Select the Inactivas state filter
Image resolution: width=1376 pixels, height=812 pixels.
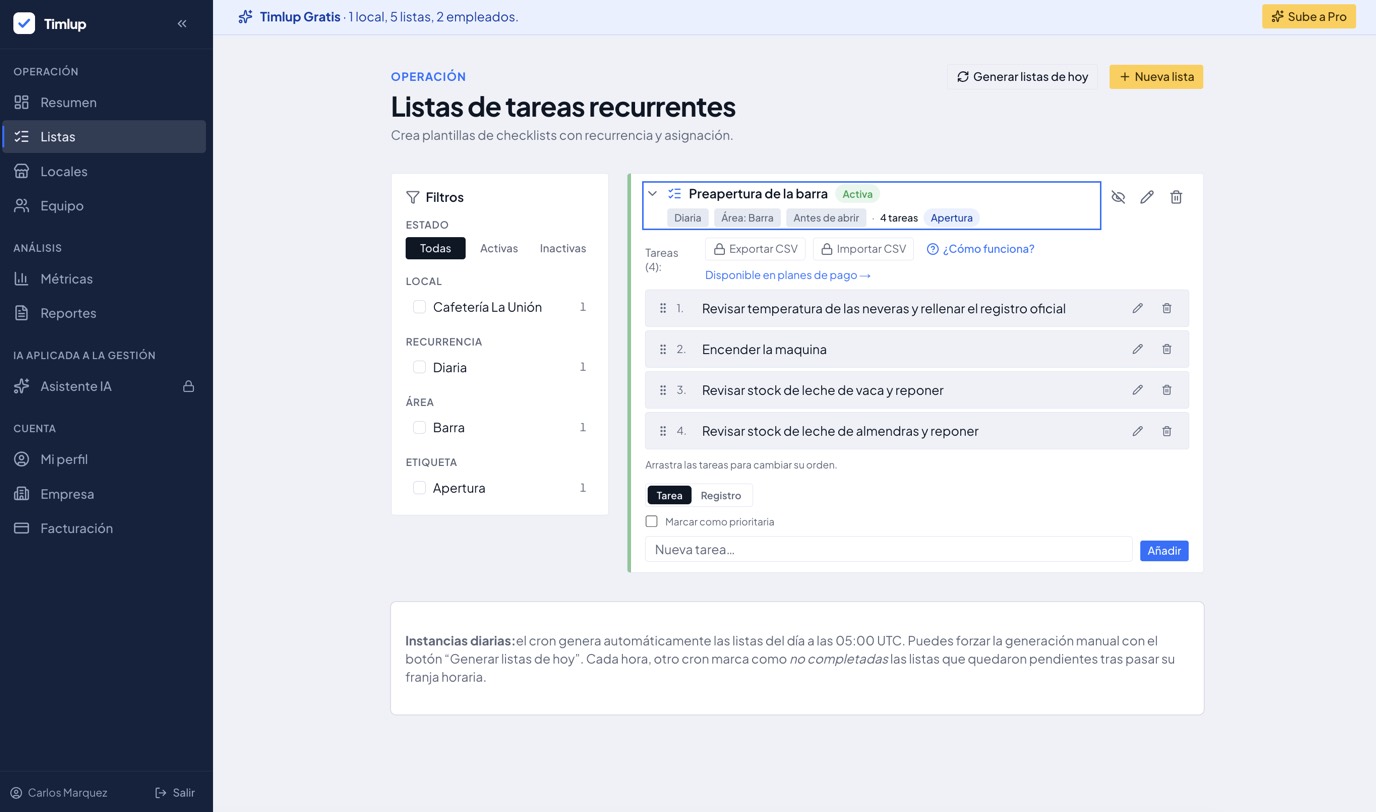tap(563, 248)
